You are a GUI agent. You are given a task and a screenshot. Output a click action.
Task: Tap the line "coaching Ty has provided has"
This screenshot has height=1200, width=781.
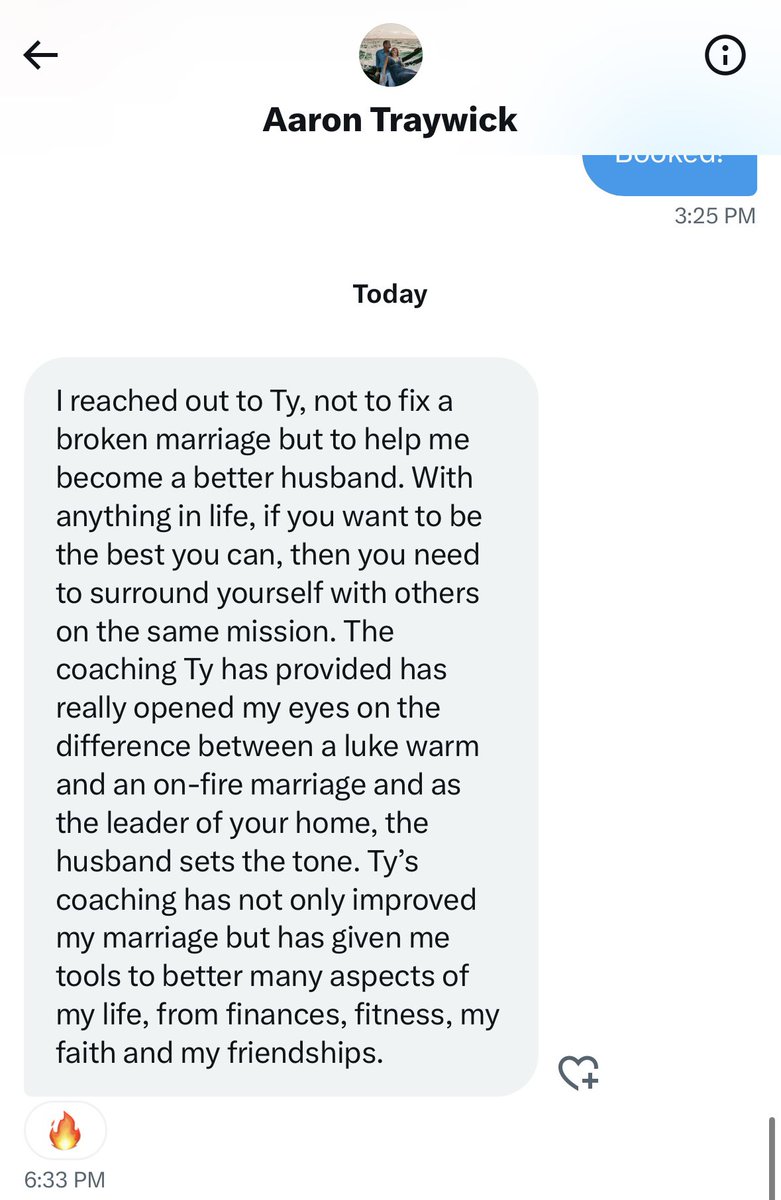pyautogui.click(x=250, y=670)
